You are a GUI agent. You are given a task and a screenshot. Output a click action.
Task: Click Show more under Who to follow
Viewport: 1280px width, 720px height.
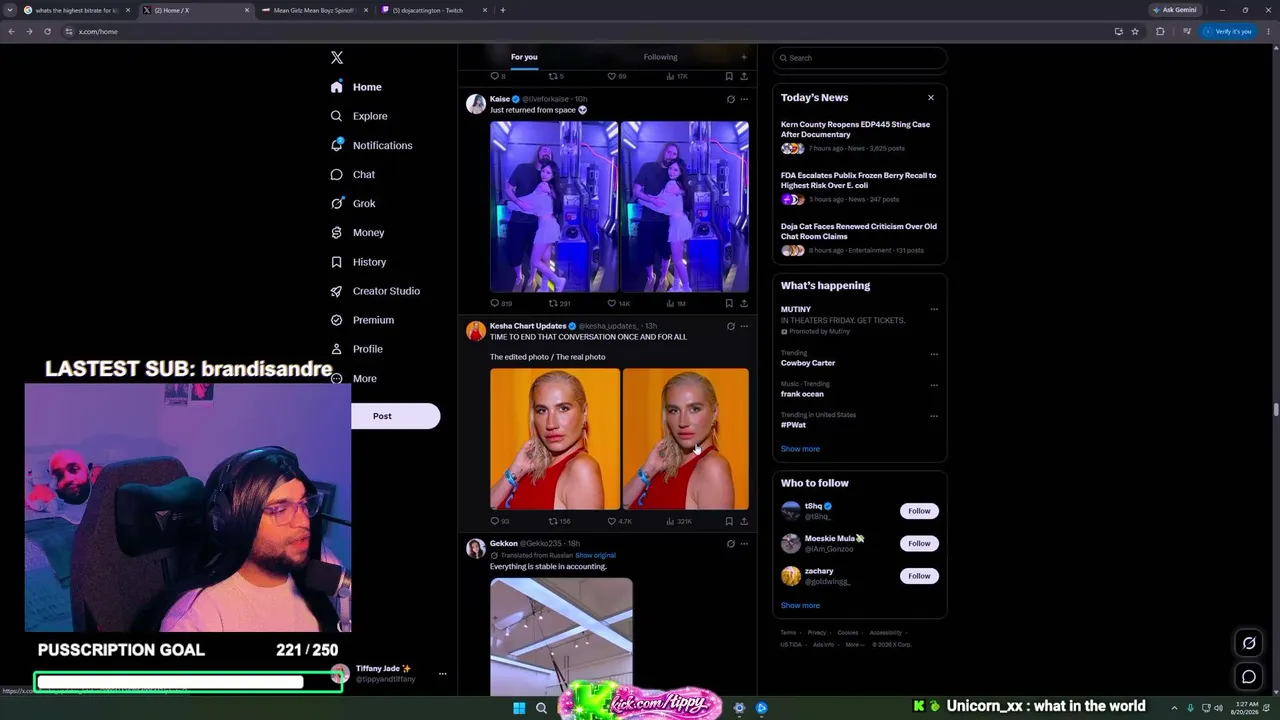(x=800, y=605)
